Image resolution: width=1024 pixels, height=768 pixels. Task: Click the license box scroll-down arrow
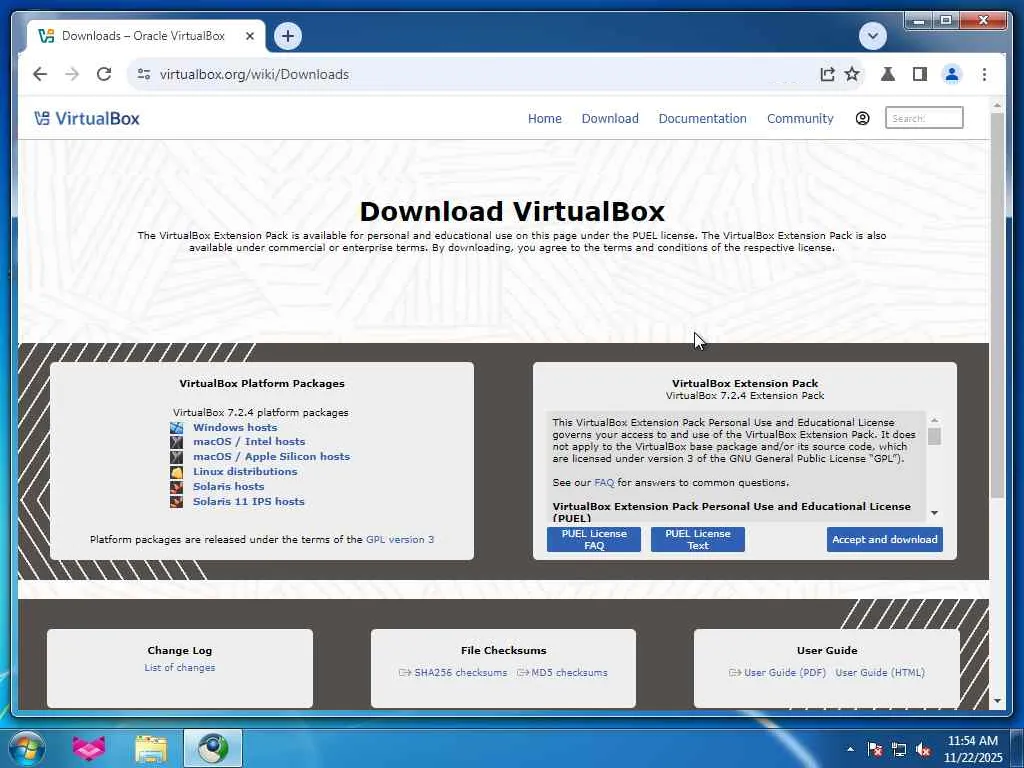[935, 513]
